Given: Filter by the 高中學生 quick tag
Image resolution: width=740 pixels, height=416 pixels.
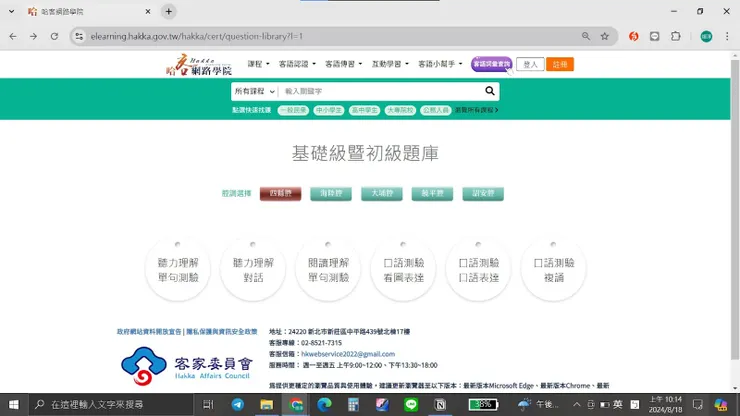Looking at the screenshot, I should point(364,110).
